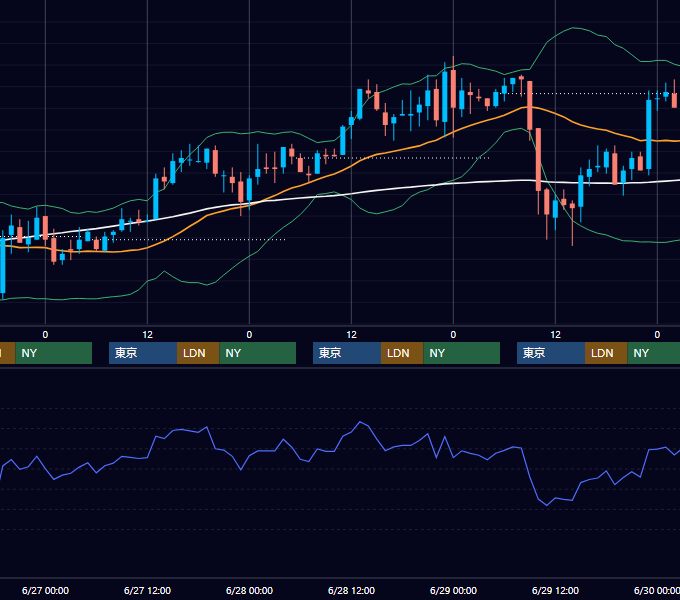Viewport: 680px width, 600px height.
Task: Choose the NY session block following 6/29 LDN
Action: 654,353
